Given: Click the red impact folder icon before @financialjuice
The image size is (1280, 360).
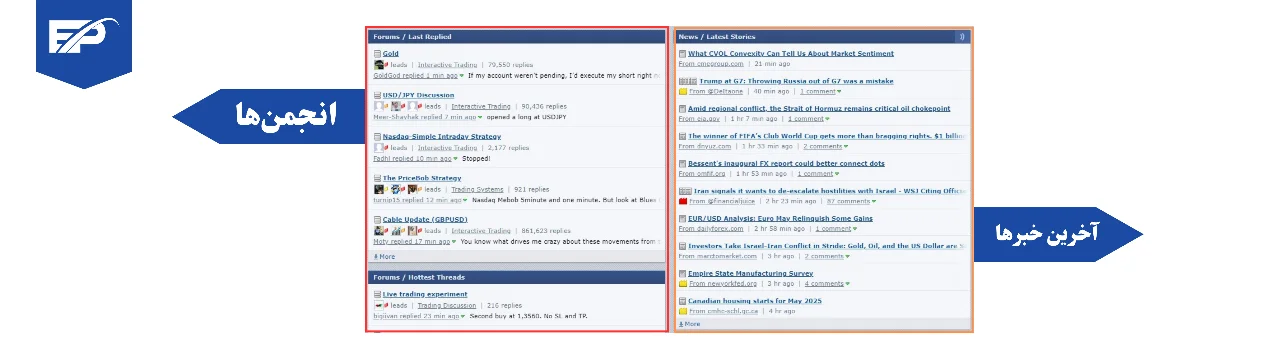Looking at the screenshot, I should (683, 201).
